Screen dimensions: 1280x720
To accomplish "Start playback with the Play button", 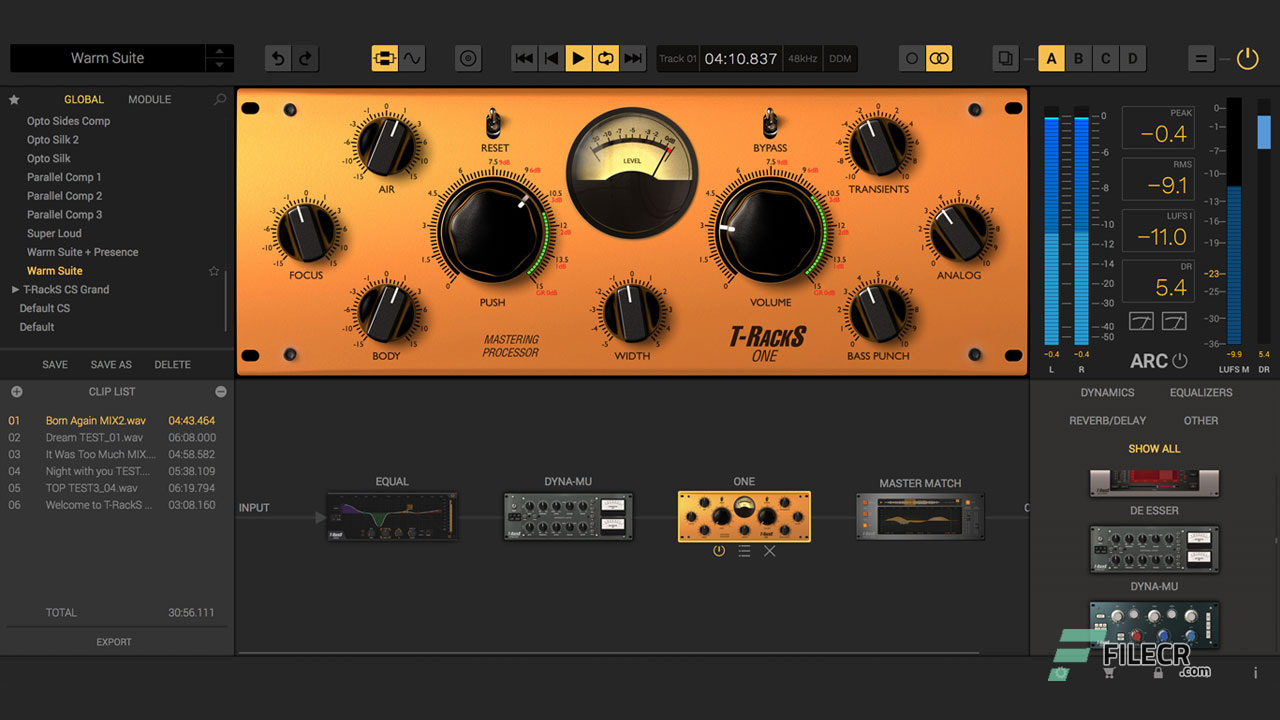I will (x=578, y=59).
